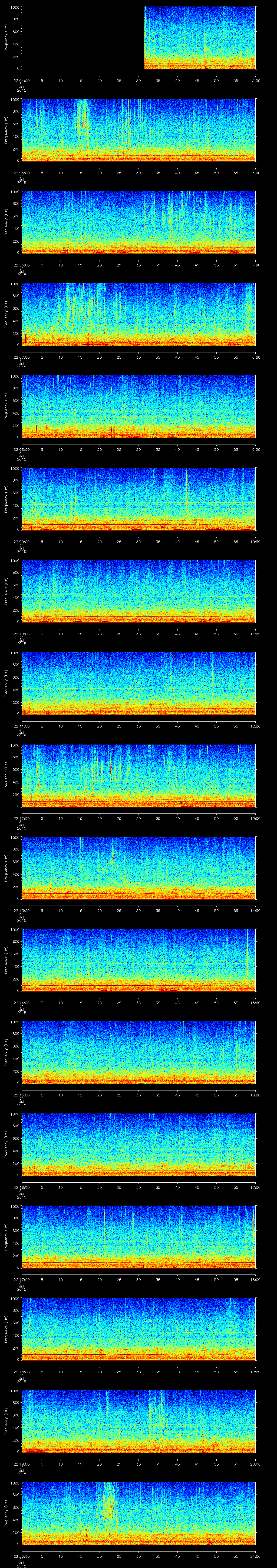Click the '22:11:00' start time label

pyautogui.click(x=21, y=726)
